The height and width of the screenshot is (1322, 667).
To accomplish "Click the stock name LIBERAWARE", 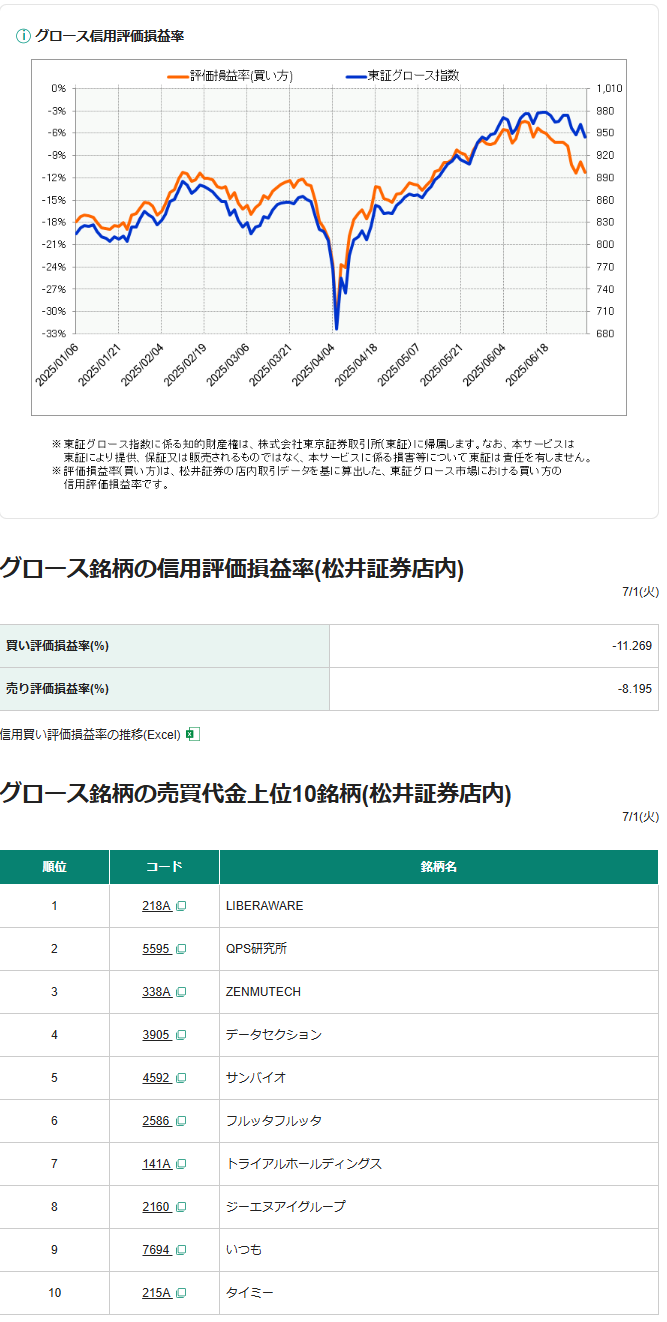I will 264,906.
